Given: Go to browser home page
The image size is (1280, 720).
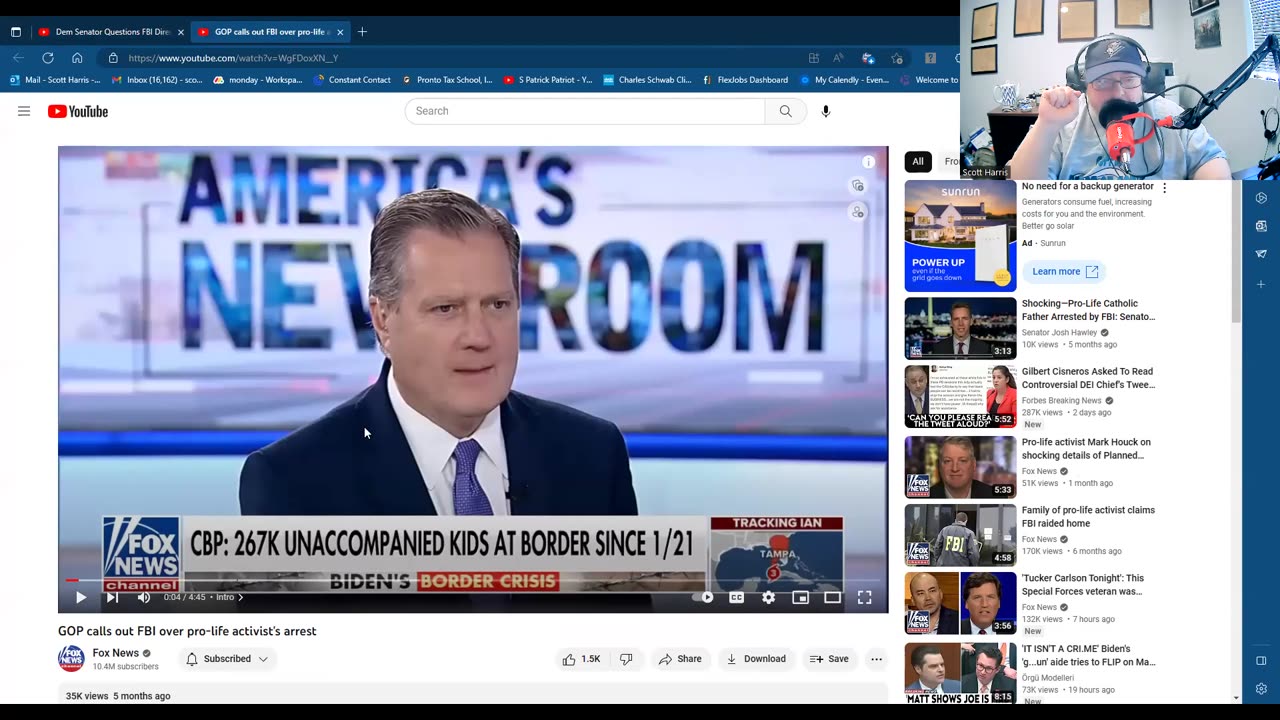Looking at the screenshot, I should coord(77,58).
